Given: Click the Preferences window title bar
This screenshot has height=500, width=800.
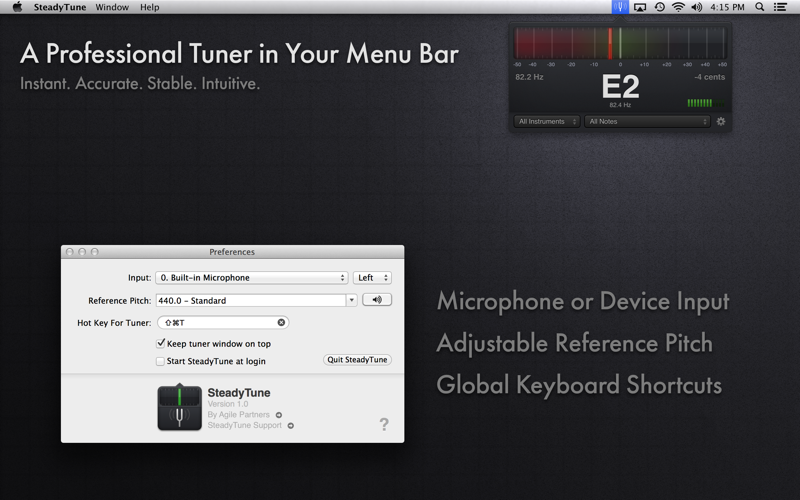Looking at the screenshot, I should pyautogui.click(x=232, y=252).
